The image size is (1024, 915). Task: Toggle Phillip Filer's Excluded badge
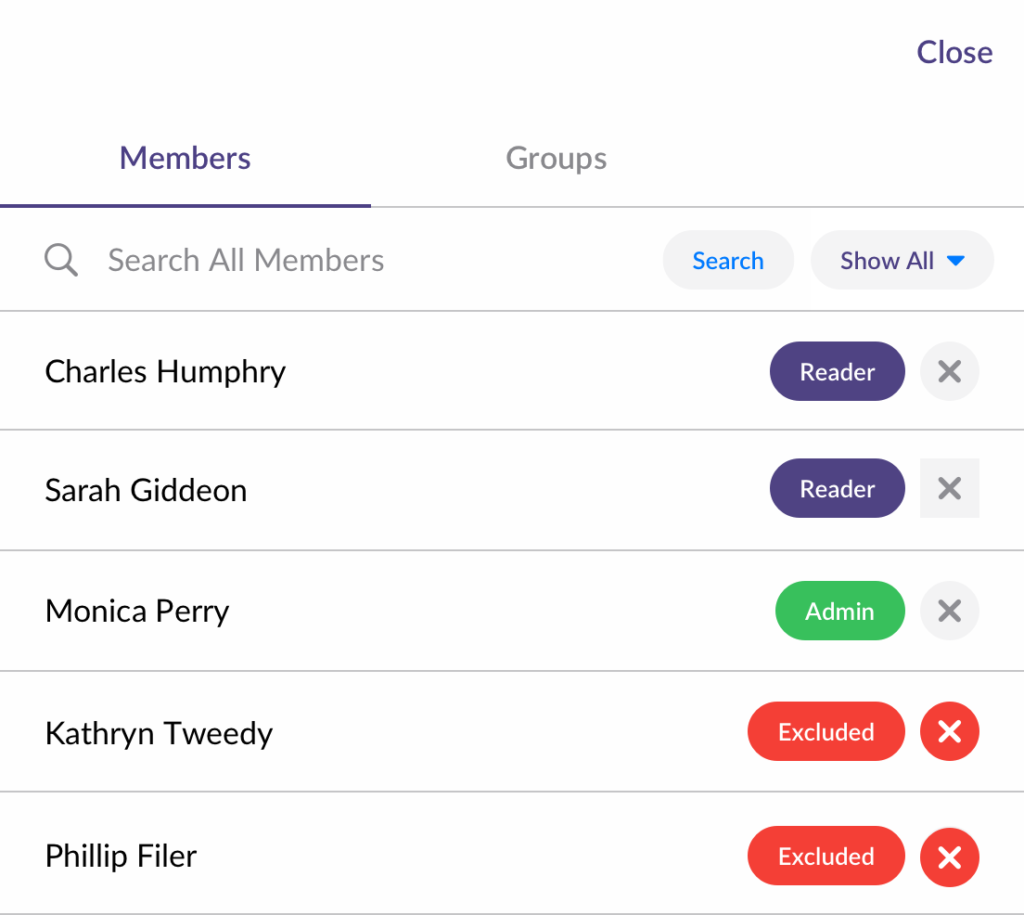click(826, 856)
